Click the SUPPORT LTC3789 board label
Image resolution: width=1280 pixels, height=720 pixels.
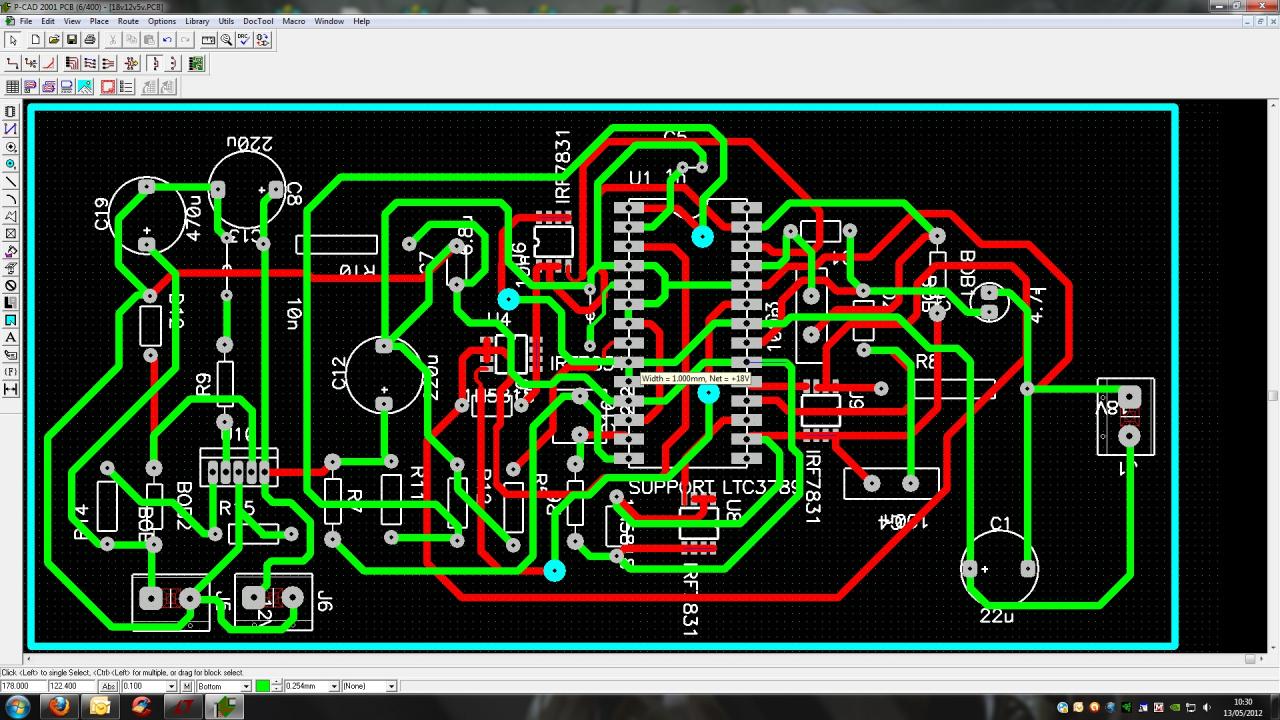[x=715, y=488]
